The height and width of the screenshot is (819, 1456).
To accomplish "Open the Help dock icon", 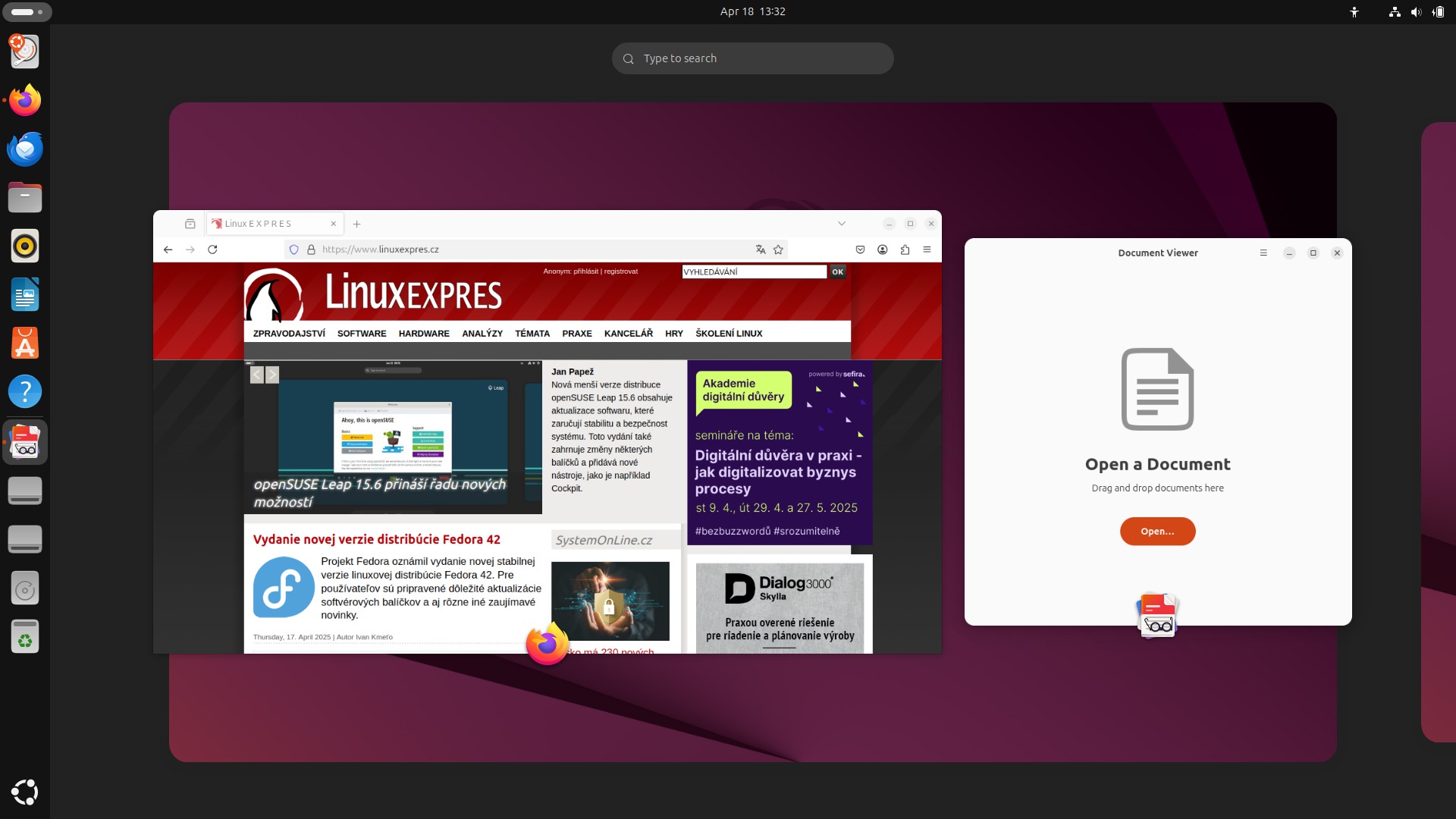I will click(x=25, y=391).
